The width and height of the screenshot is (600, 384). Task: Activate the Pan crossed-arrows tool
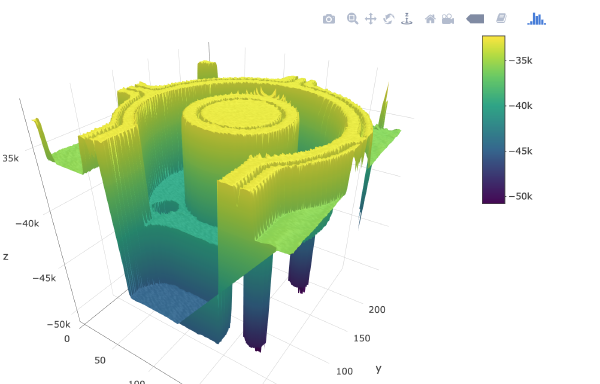(x=370, y=19)
